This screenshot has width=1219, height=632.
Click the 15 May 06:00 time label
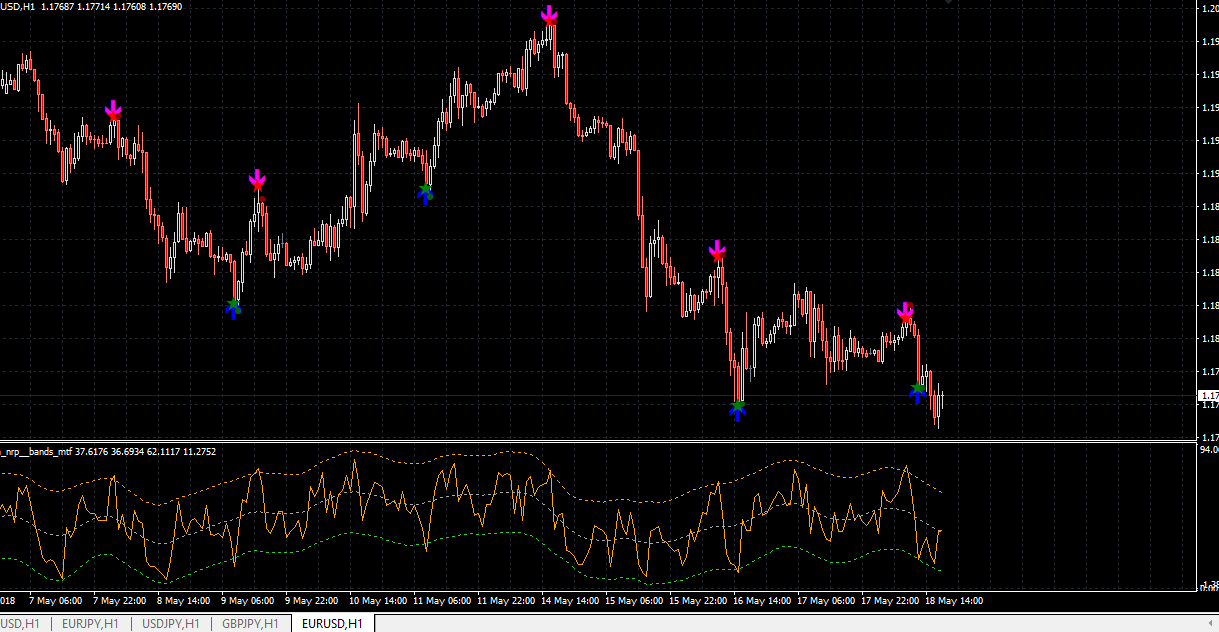pyautogui.click(x=634, y=601)
